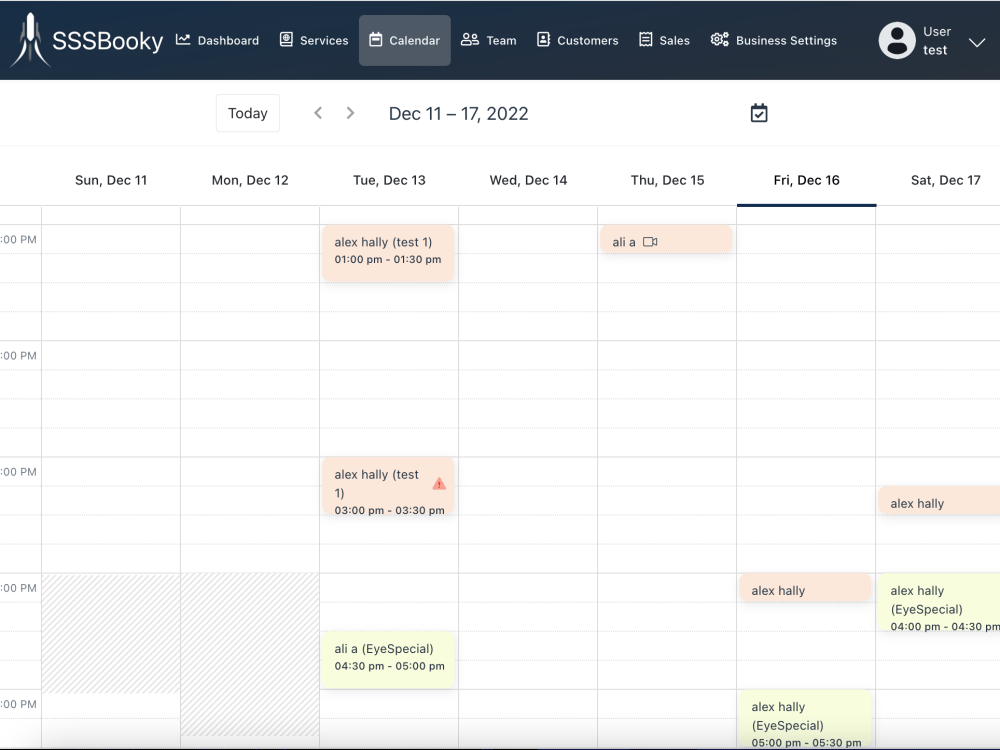Click the SSSBooky brand name
The image size is (1000, 750).
[x=108, y=41]
